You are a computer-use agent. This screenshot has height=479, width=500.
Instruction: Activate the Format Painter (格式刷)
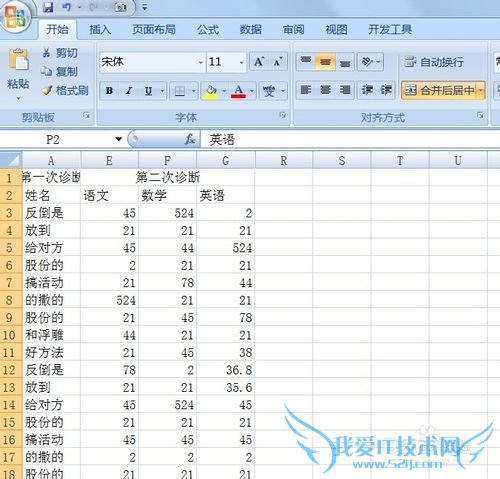pyautogui.click(x=65, y=90)
